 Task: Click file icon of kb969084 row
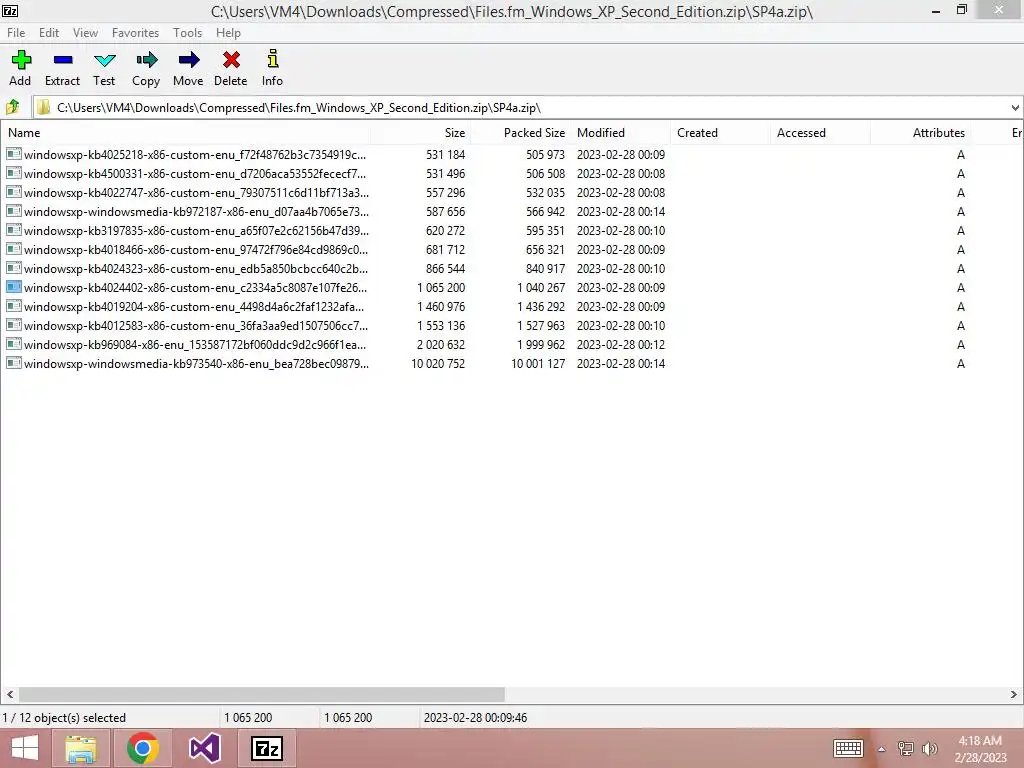point(14,344)
